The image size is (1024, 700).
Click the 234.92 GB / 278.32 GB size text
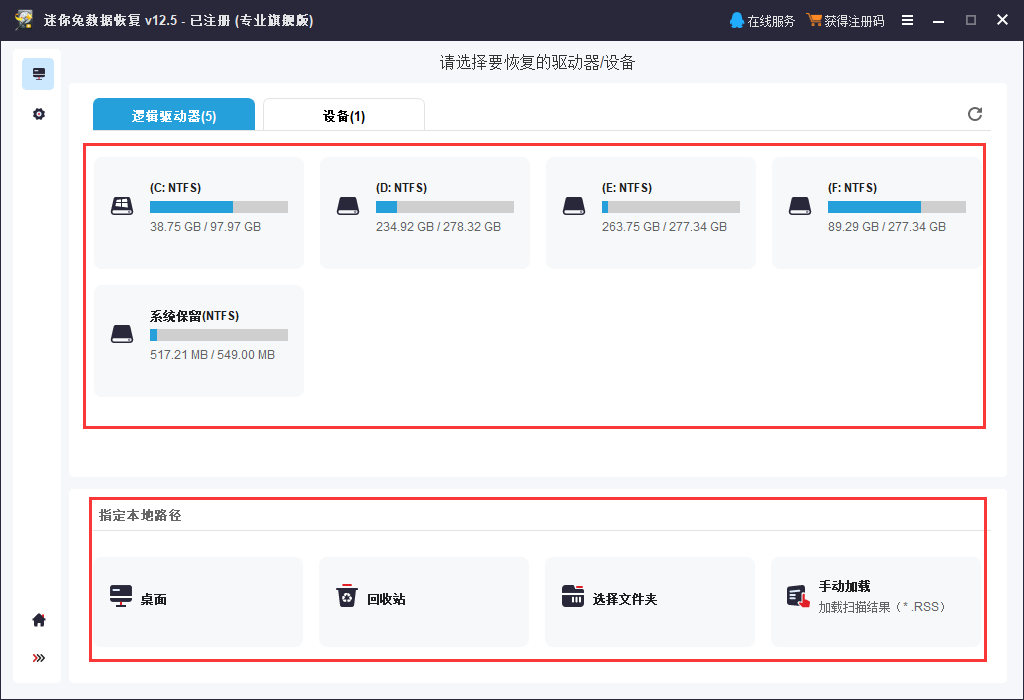point(438,227)
